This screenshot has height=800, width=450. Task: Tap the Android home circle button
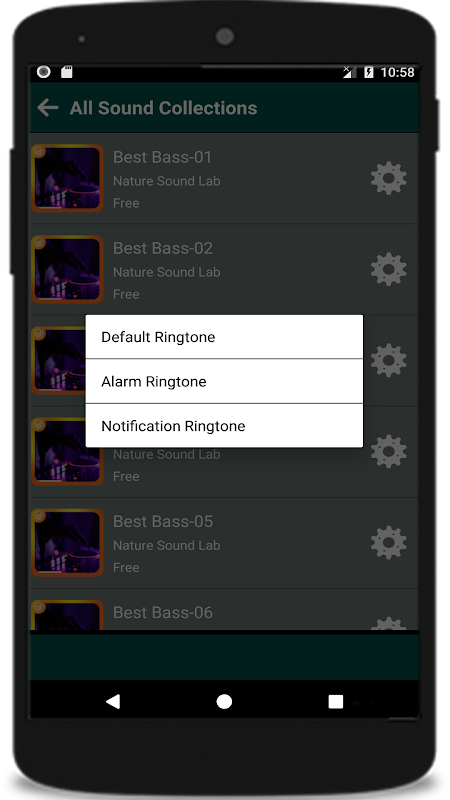[224, 702]
